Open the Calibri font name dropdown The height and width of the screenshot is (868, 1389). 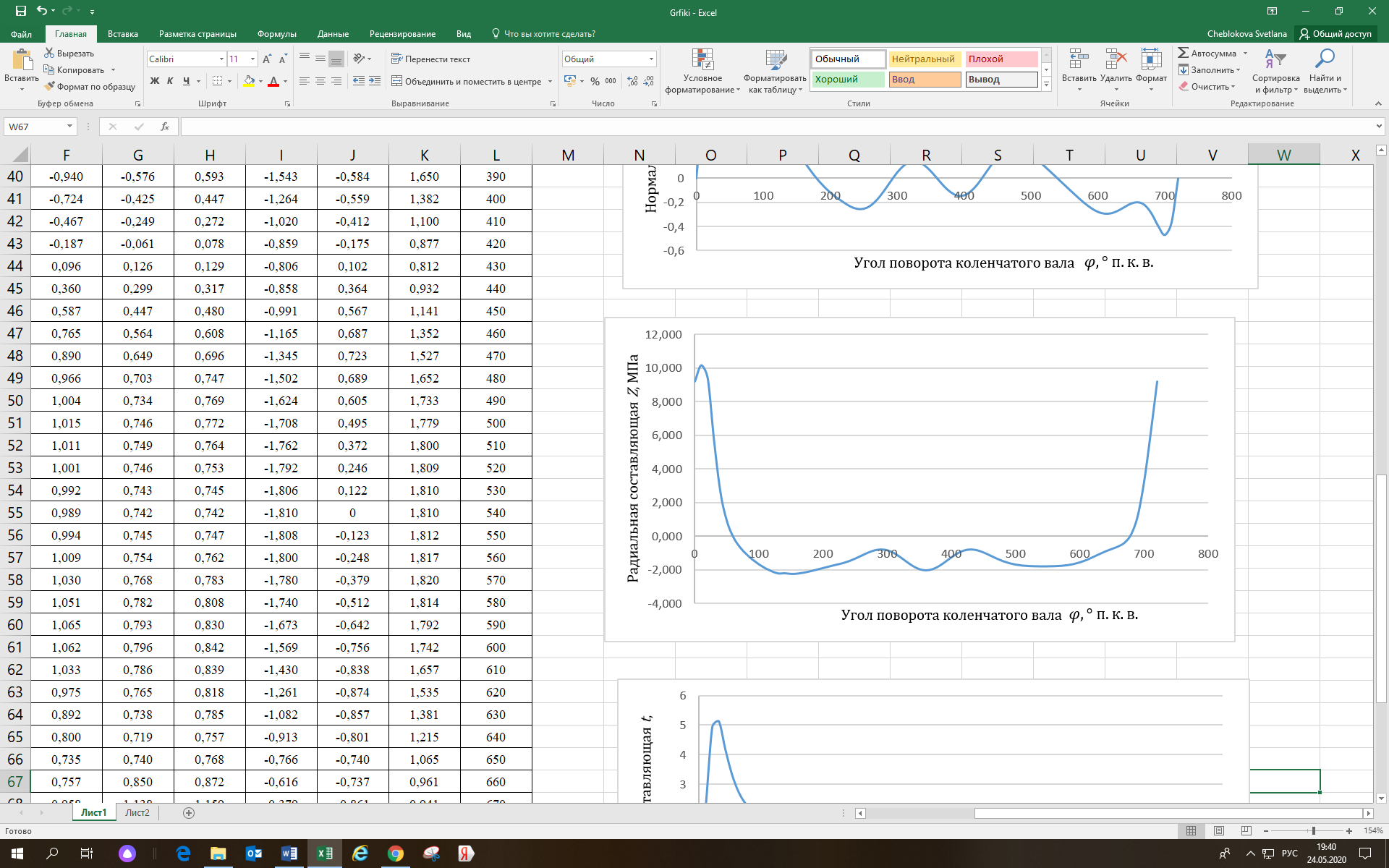(x=221, y=59)
